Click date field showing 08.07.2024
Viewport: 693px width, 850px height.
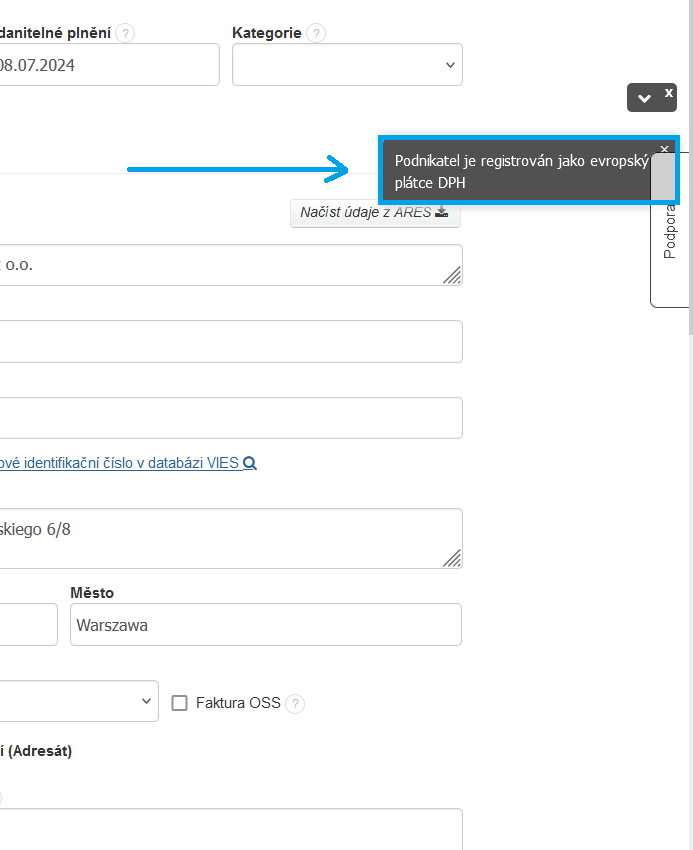[108, 65]
